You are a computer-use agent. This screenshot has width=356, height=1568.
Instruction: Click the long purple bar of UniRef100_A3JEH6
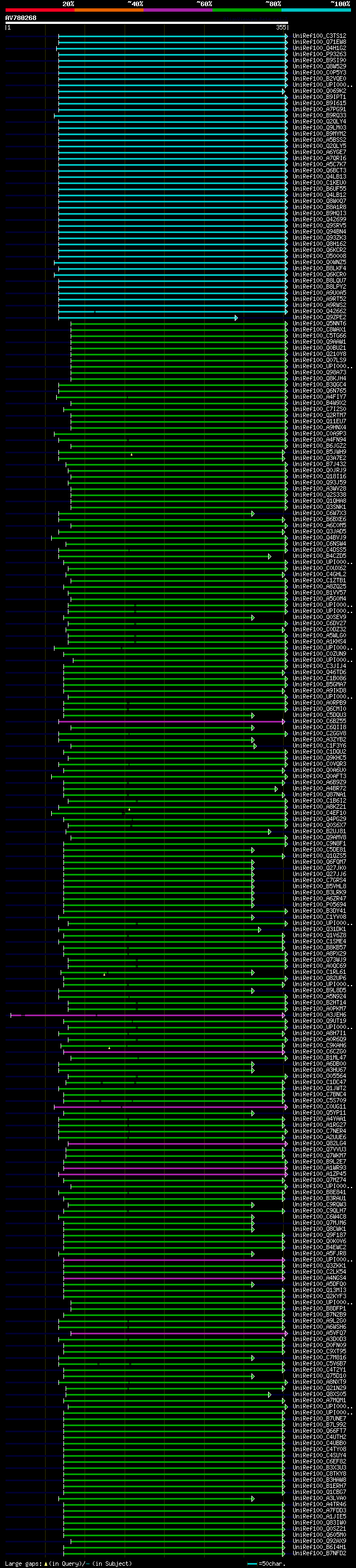tap(148, 1015)
